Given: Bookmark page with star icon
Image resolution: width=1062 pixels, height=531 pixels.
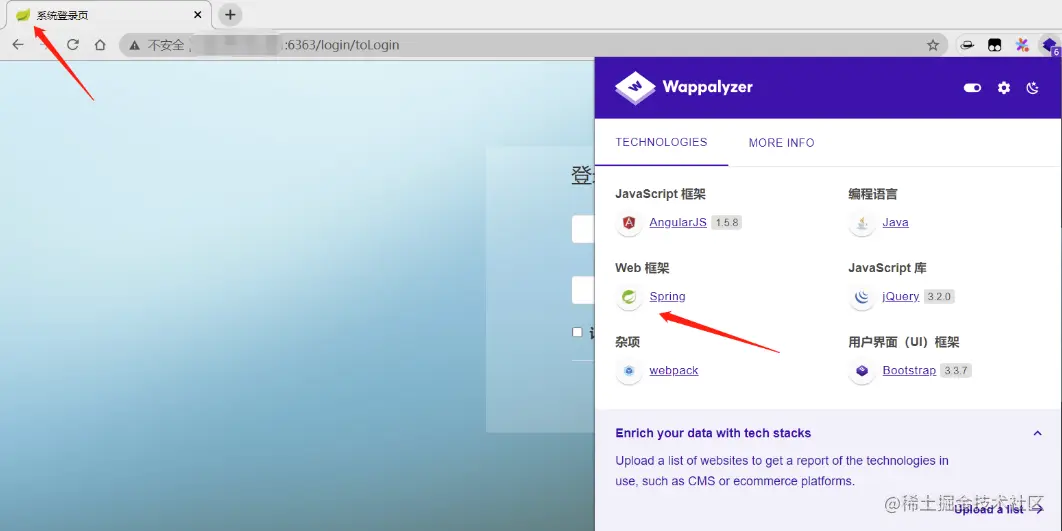Looking at the screenshot, I should pyautogui.click(x=933, y=45).
